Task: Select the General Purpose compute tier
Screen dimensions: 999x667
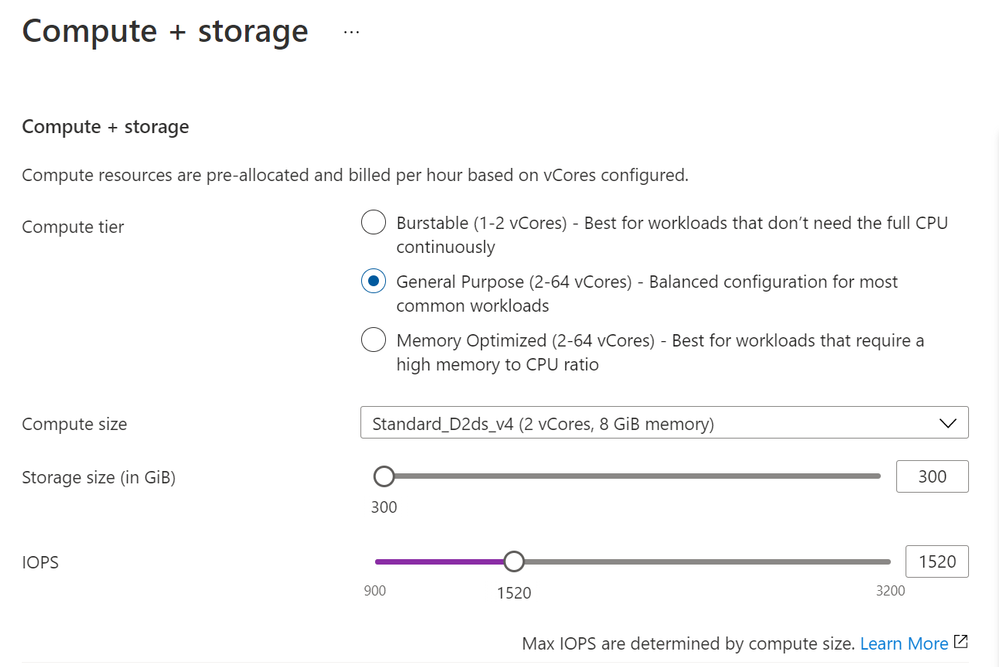Action: tap(373, 281)
